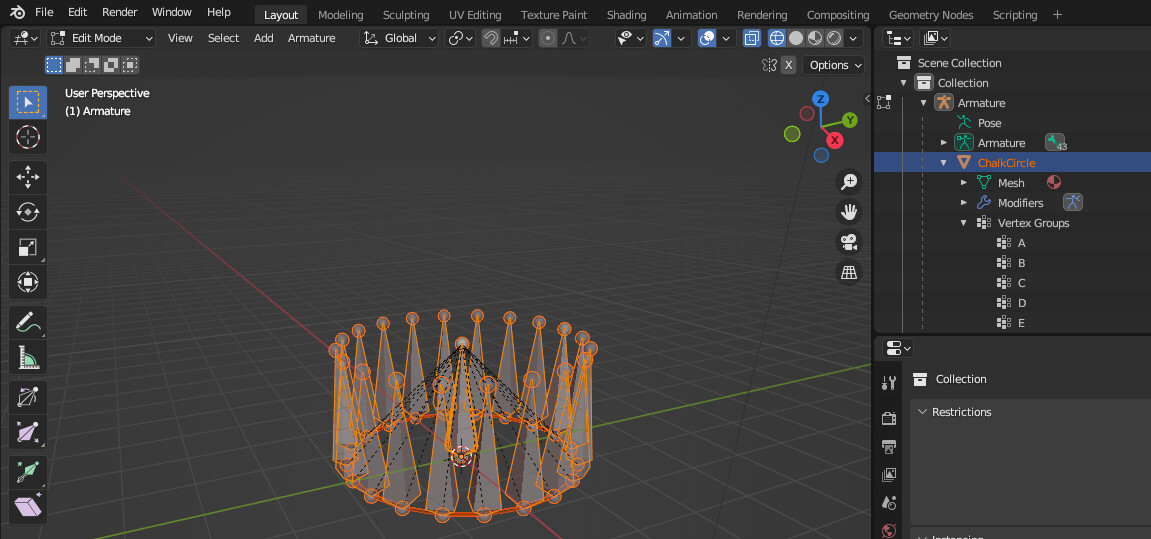Screen dimensions: 1151x539
Task: Enable material preview shading
Action: 815,38
